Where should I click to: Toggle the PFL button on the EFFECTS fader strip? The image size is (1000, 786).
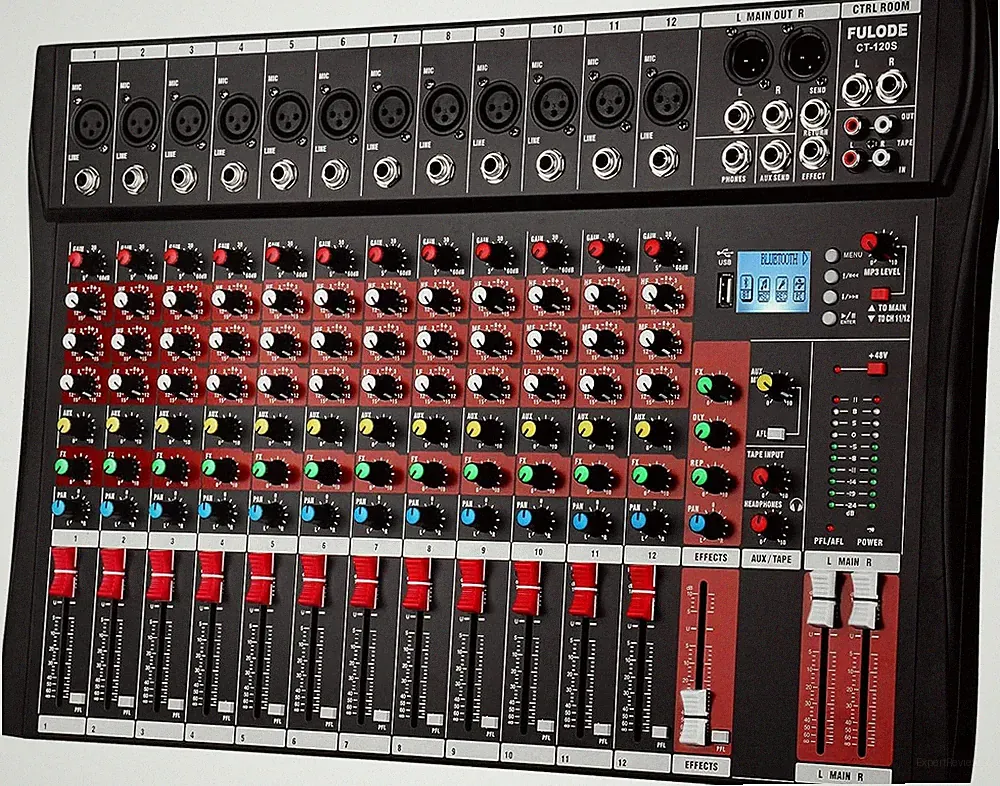tap(720, 736)
